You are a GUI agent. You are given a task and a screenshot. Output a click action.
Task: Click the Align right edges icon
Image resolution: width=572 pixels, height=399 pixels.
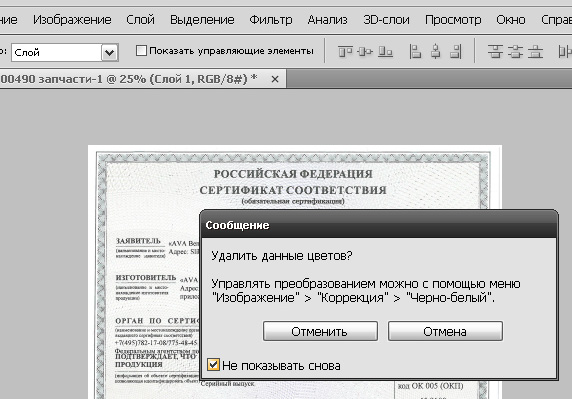(456, 51)
